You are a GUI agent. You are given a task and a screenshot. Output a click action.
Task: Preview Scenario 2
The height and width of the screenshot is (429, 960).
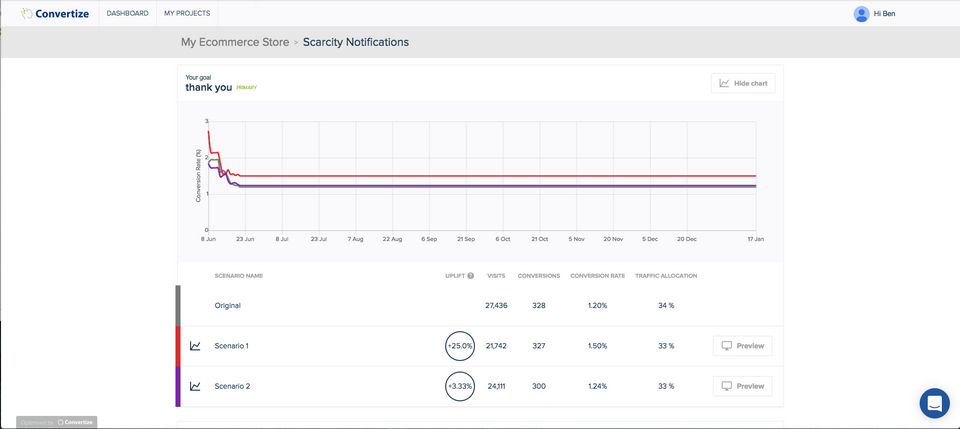point(742,386)
